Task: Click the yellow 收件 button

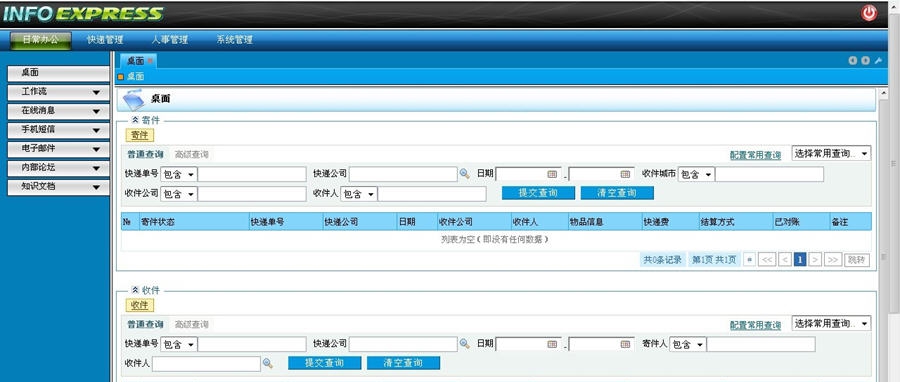Action: coord(140,306)
